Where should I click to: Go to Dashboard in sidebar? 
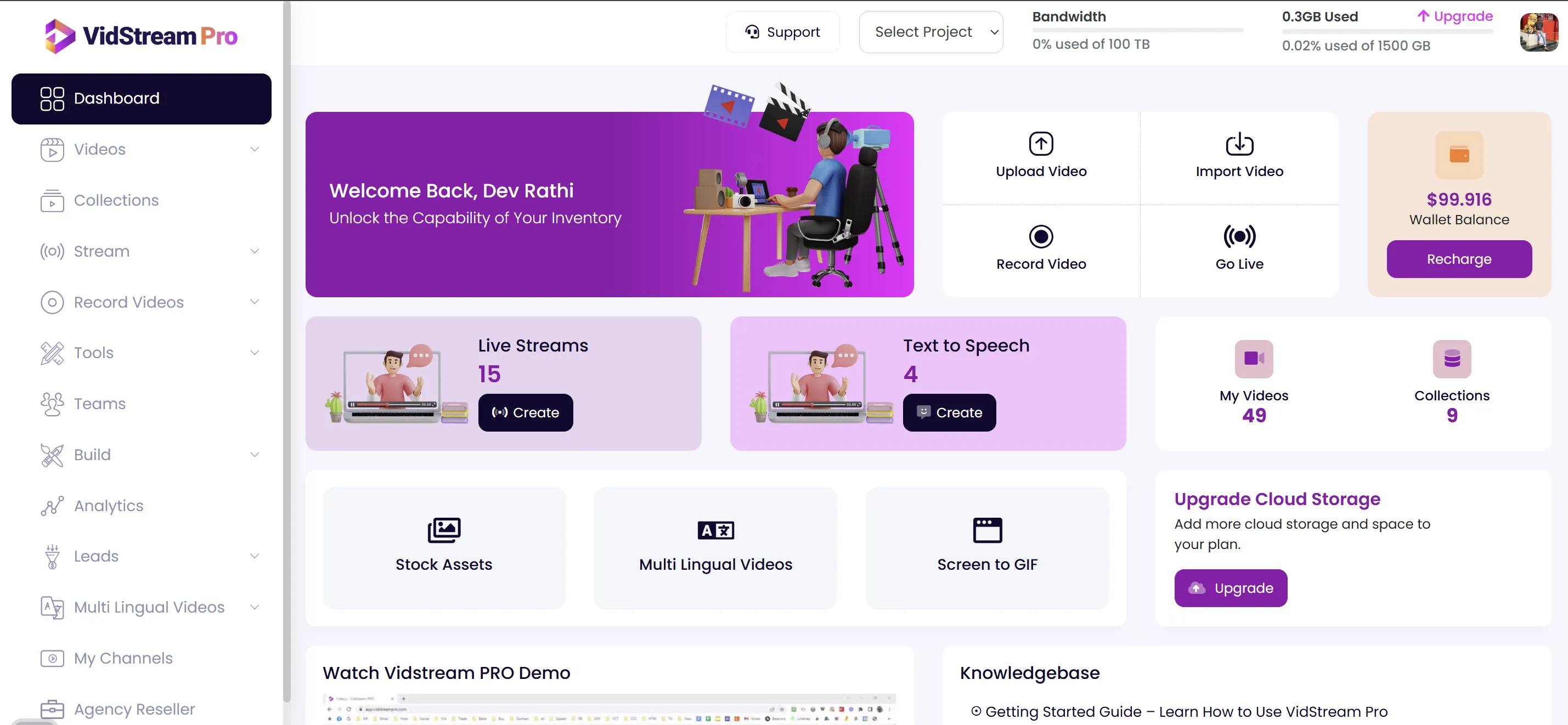coord(141,99)
